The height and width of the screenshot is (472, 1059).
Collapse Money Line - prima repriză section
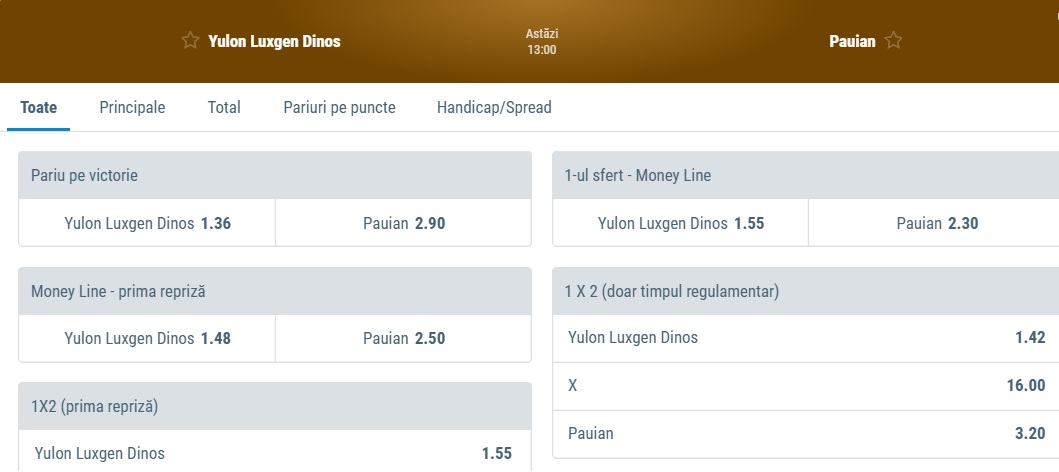[274, 291]
